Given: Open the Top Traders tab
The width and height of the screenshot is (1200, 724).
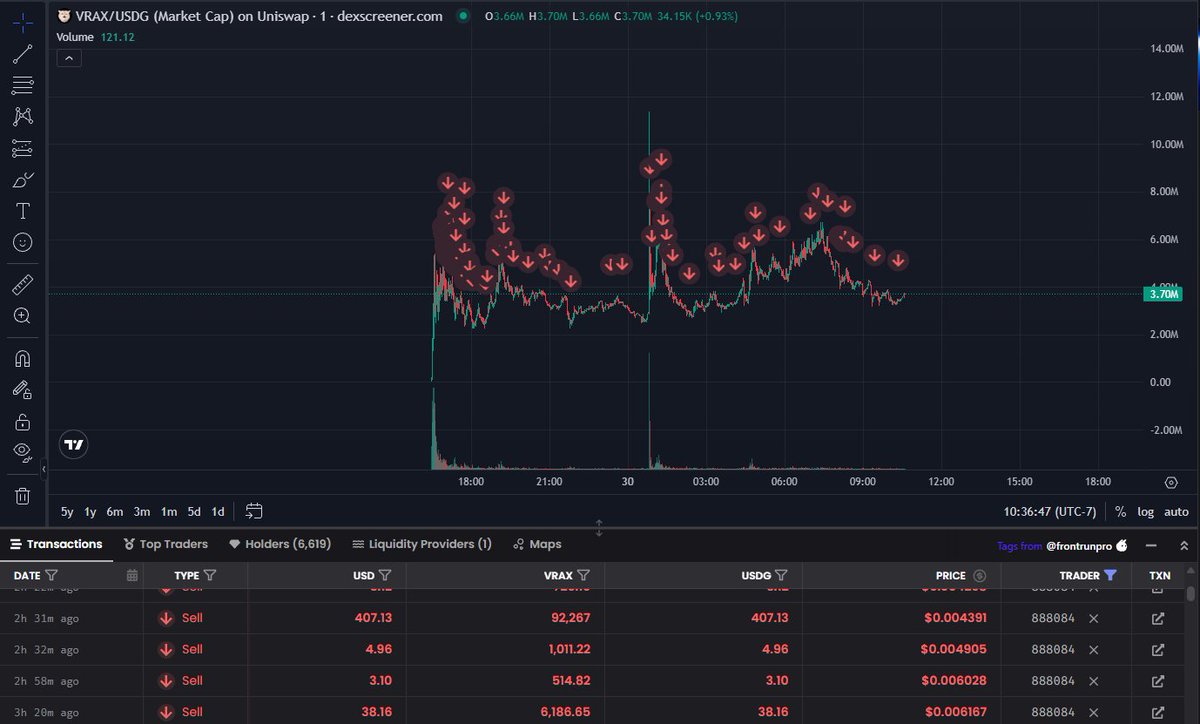Looking at the screenshot, I should click(x=166, y=545).
